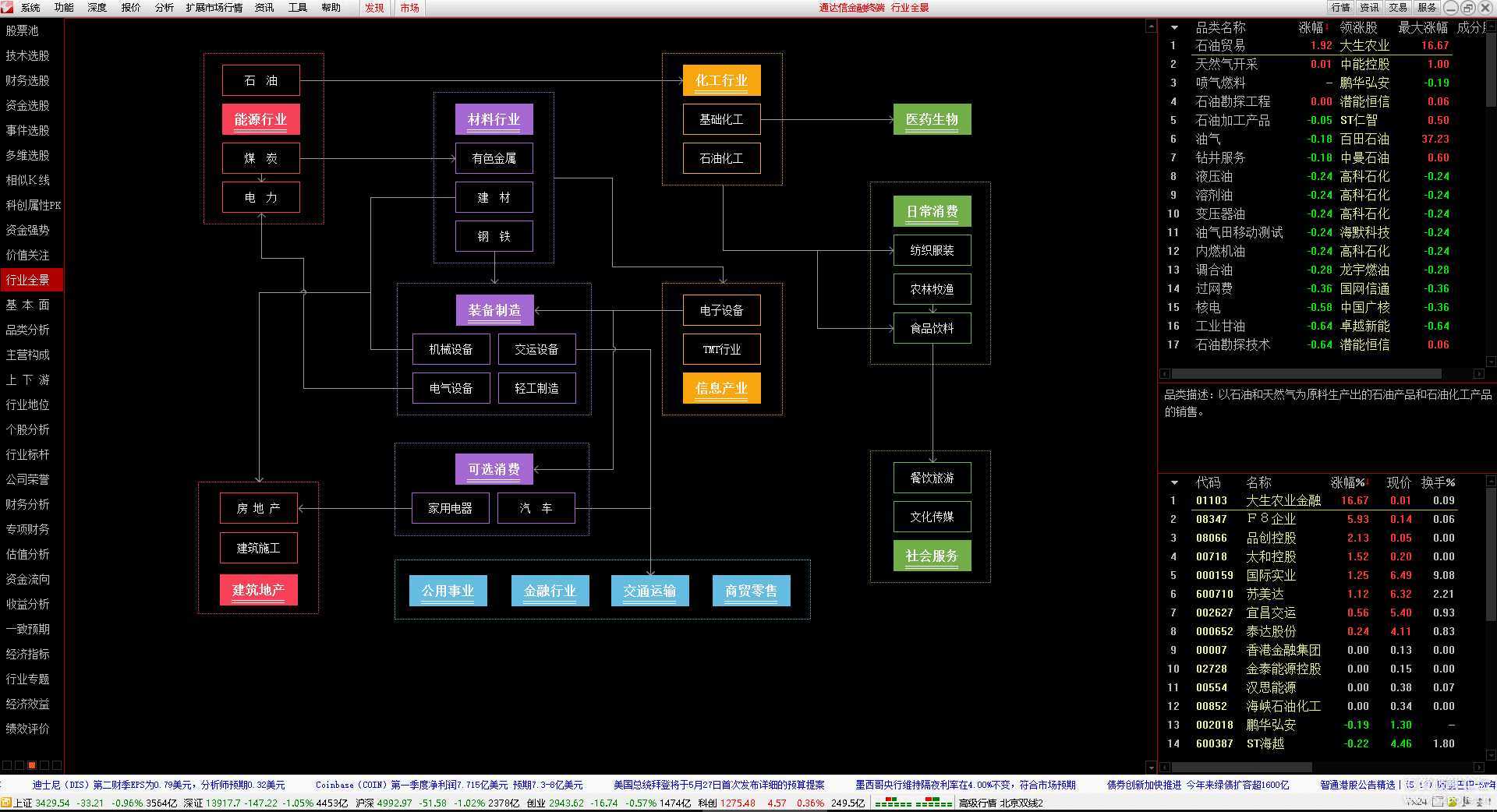Open 上下游 in the left sidebar
The image size is (1497, 812).
pyautogui.click(x=28, y=380)
